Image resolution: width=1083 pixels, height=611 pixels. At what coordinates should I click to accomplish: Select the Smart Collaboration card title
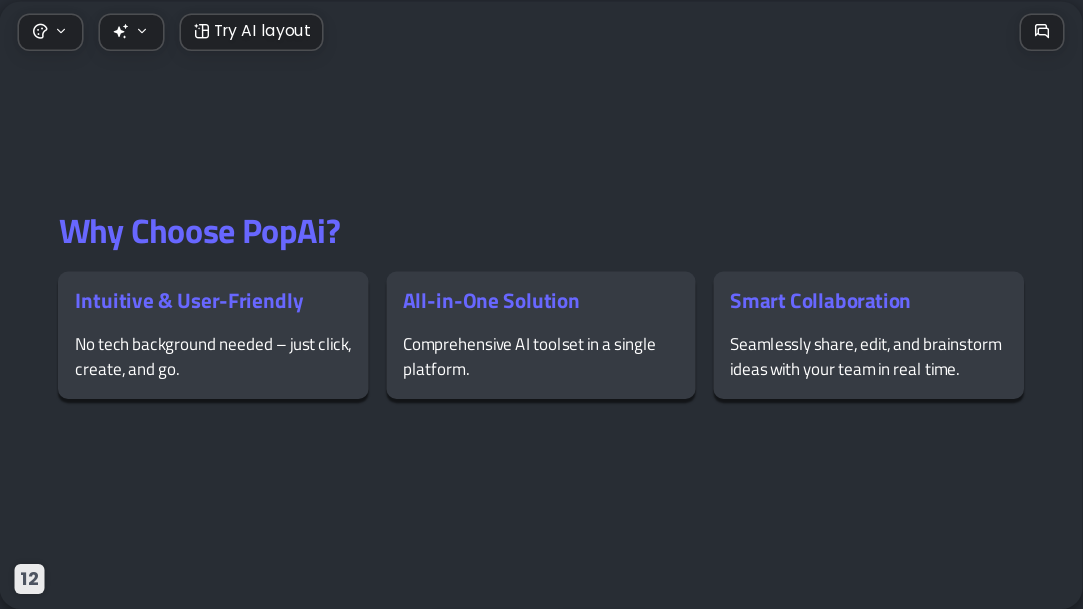coord(820,301)
